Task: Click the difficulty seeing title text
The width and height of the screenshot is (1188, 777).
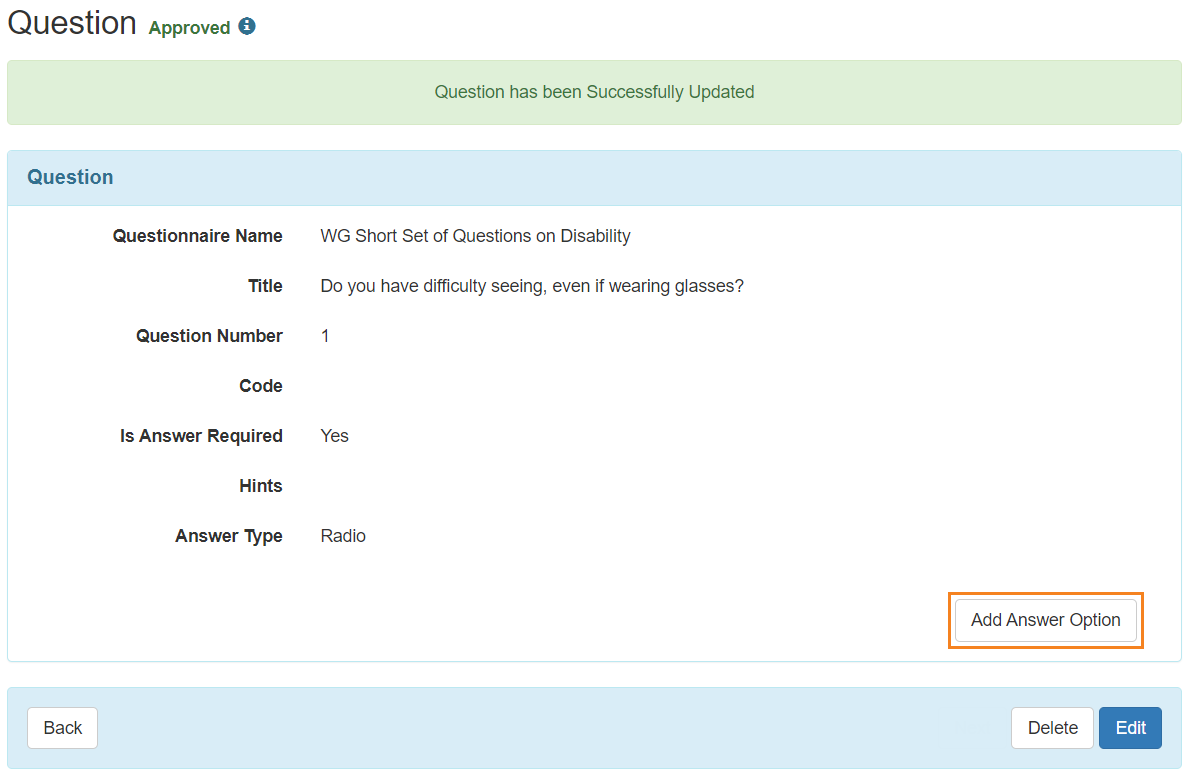Action: [x=532, y=286]
